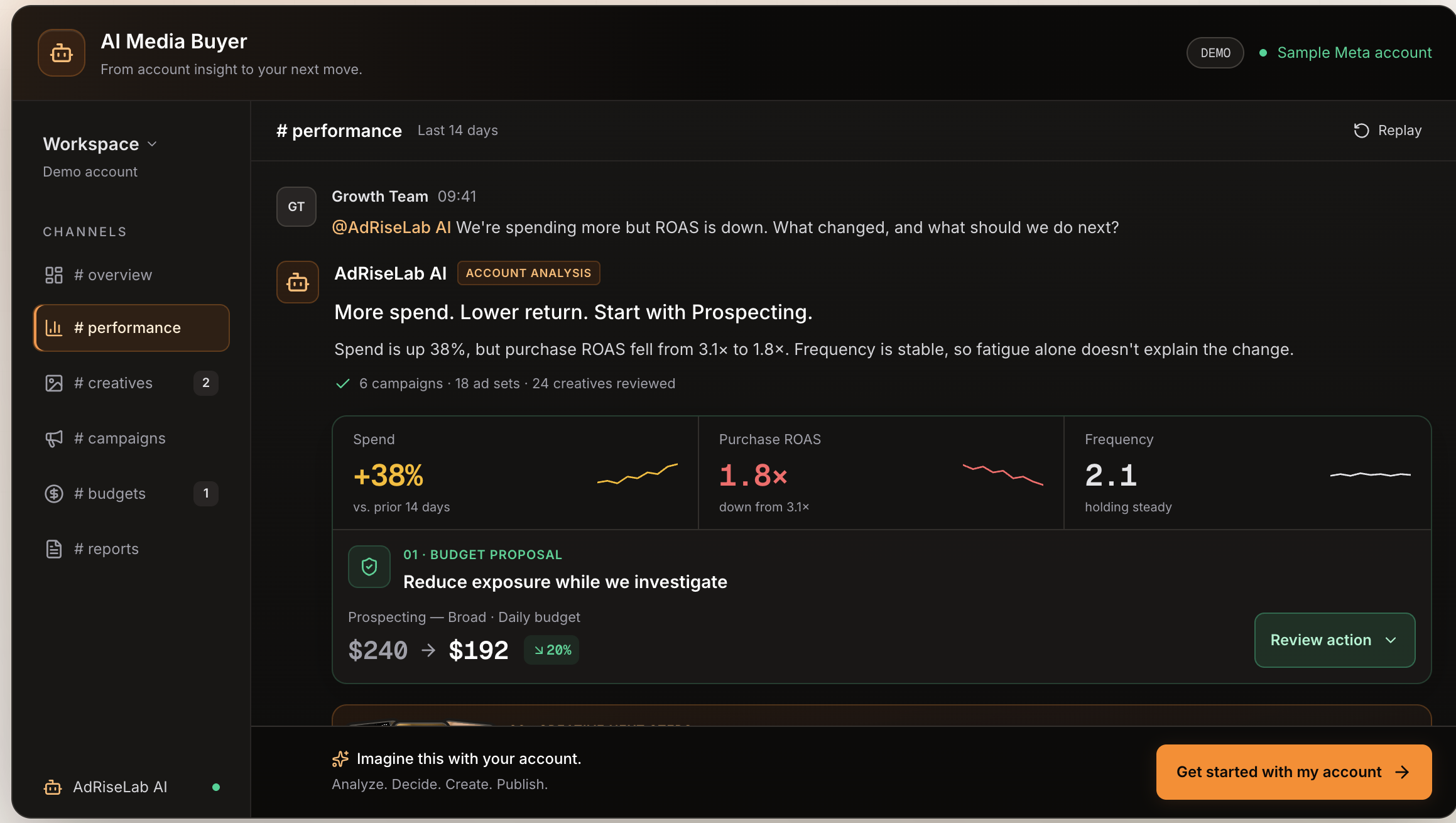This screenshot has width=1456, height=823.
Task: Click Get started with my account
Action: tap(1294, 772)
